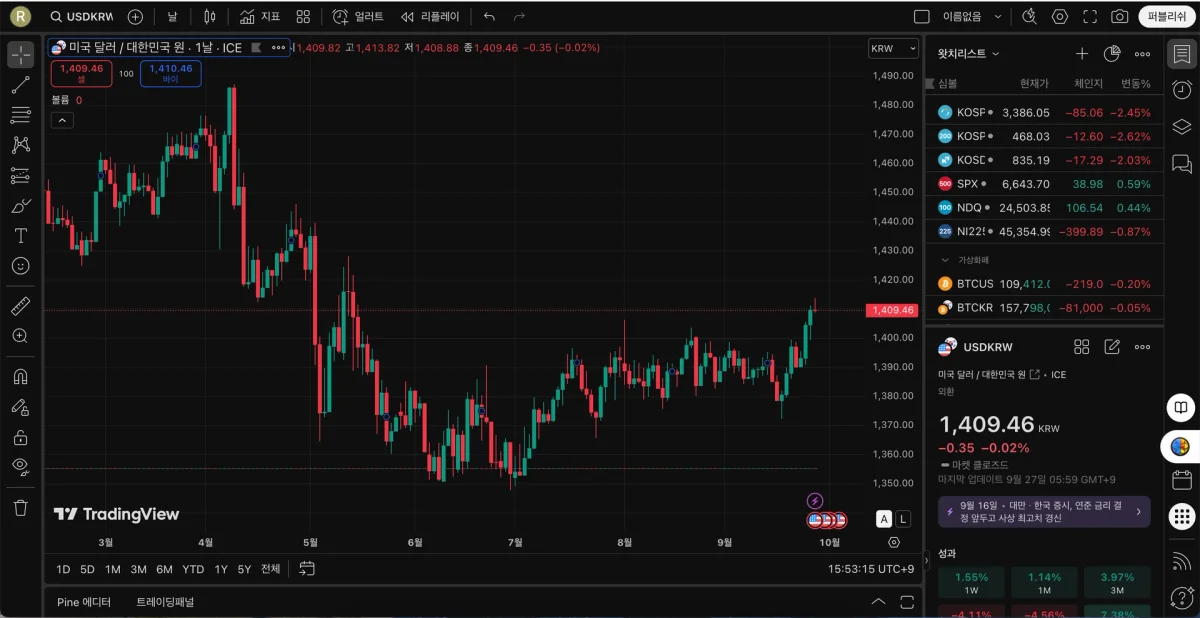
Task: Delete drawings with the trash icon
Action: (x=20, y=507)
